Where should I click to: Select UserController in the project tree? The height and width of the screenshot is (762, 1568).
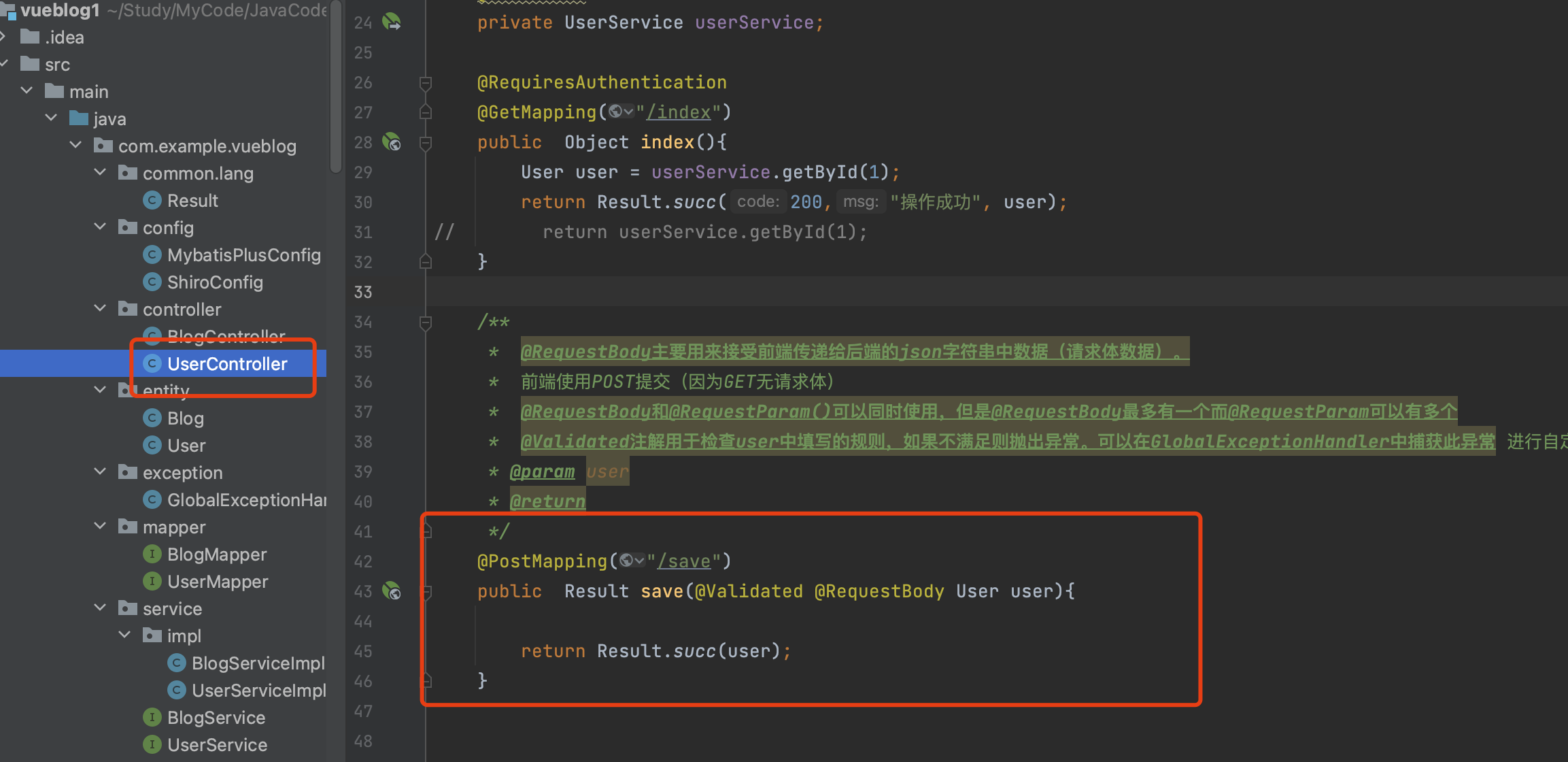click(227, 364)
